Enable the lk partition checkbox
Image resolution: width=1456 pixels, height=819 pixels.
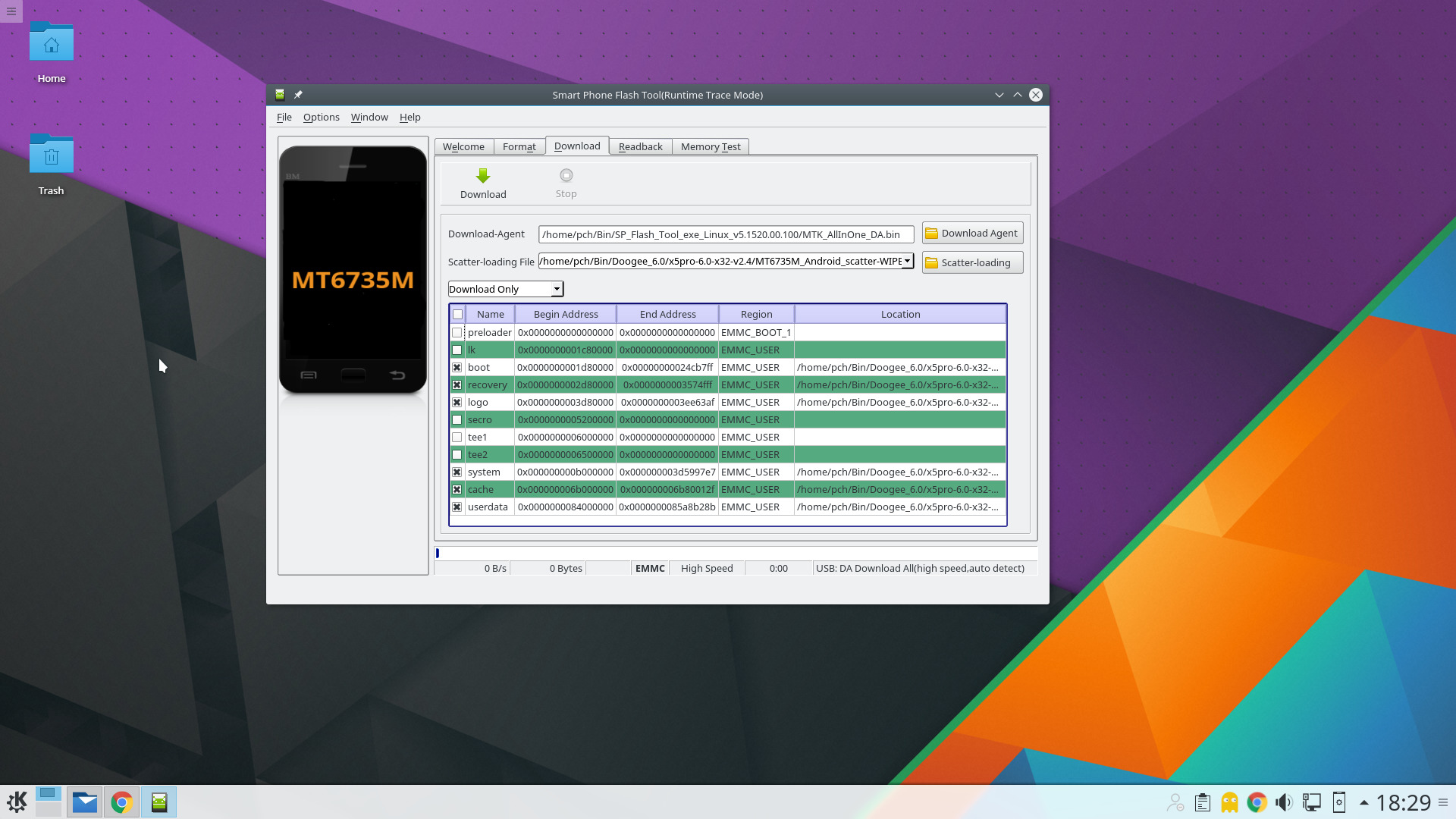pos(457,350)
